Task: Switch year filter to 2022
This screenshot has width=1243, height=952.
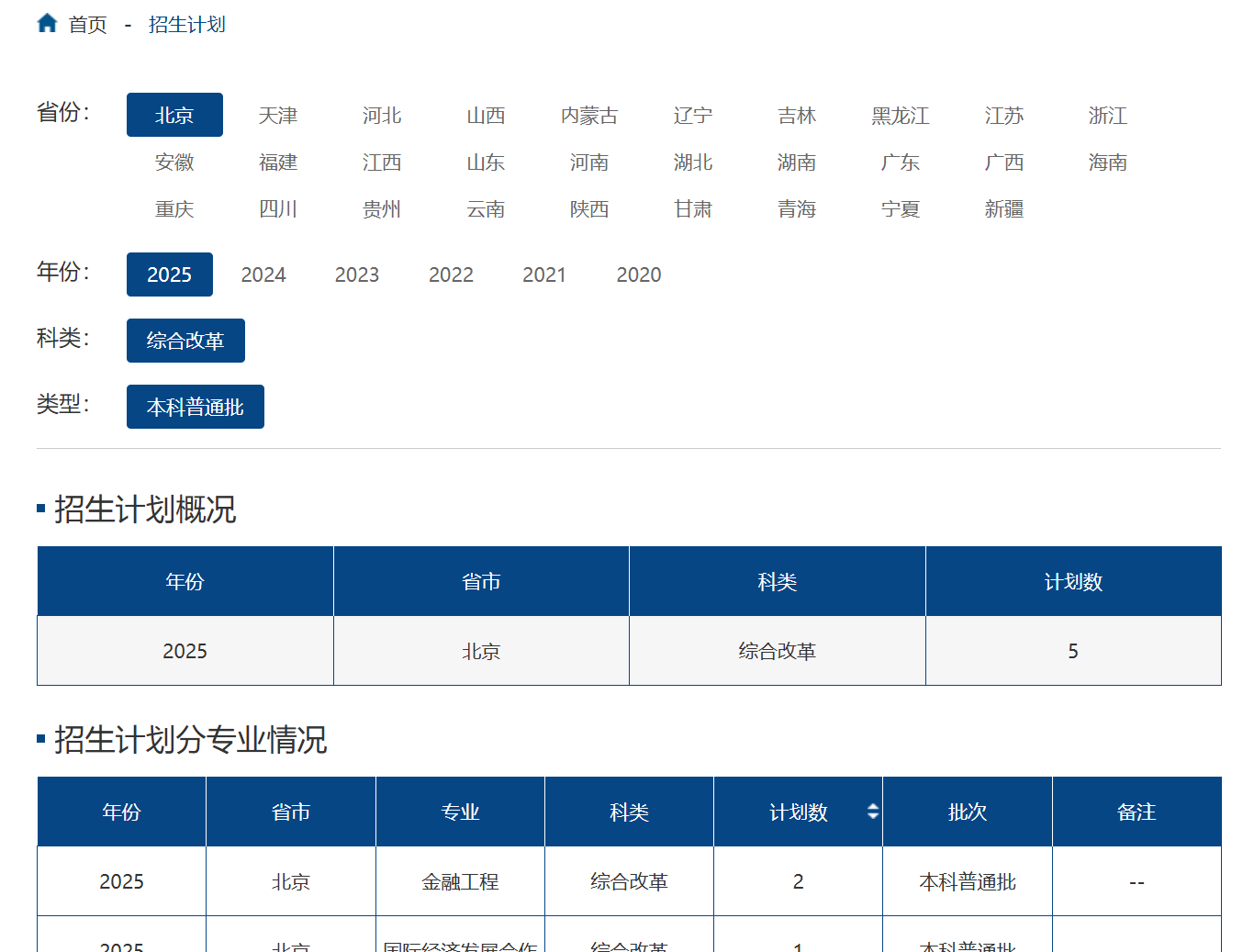Action: (x=451, y=274)
